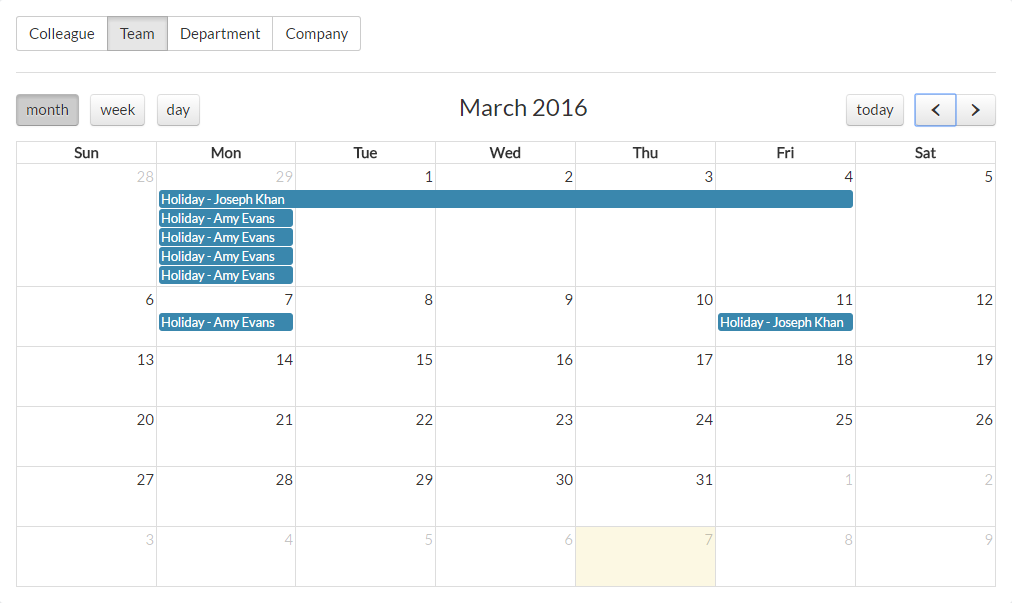This screenshot has width=1012, height=603.
Task: Go to the previous month using left chevron
Action: click(935, 110)
